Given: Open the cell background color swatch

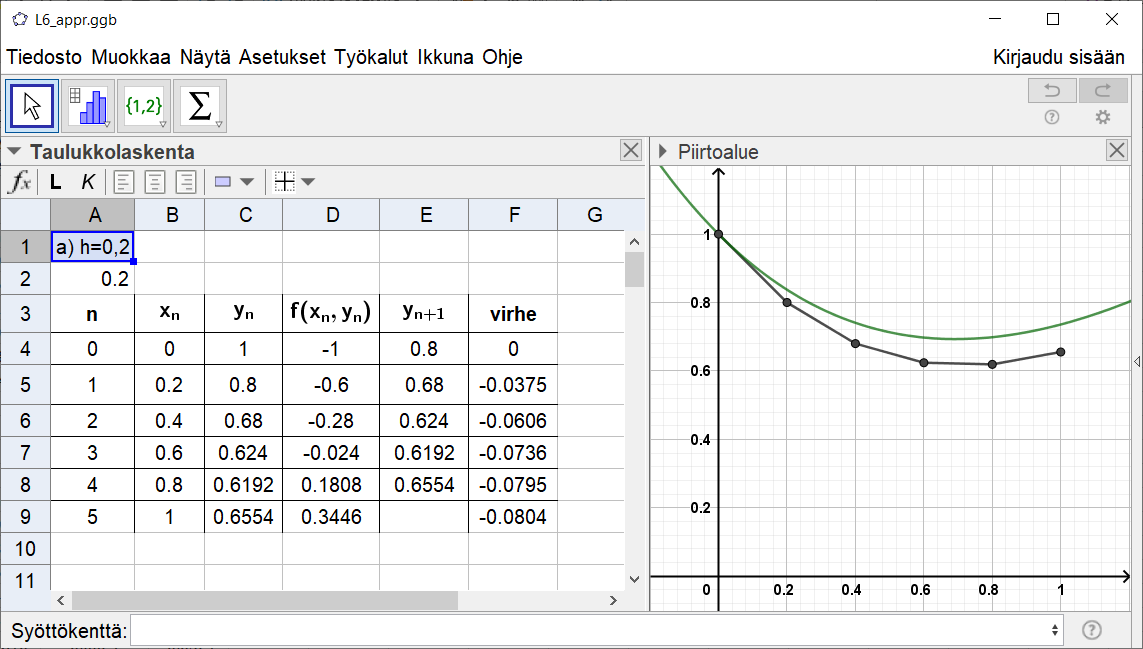Looking at the screenshot, I should pyautogui.click(x=222, y=181).
